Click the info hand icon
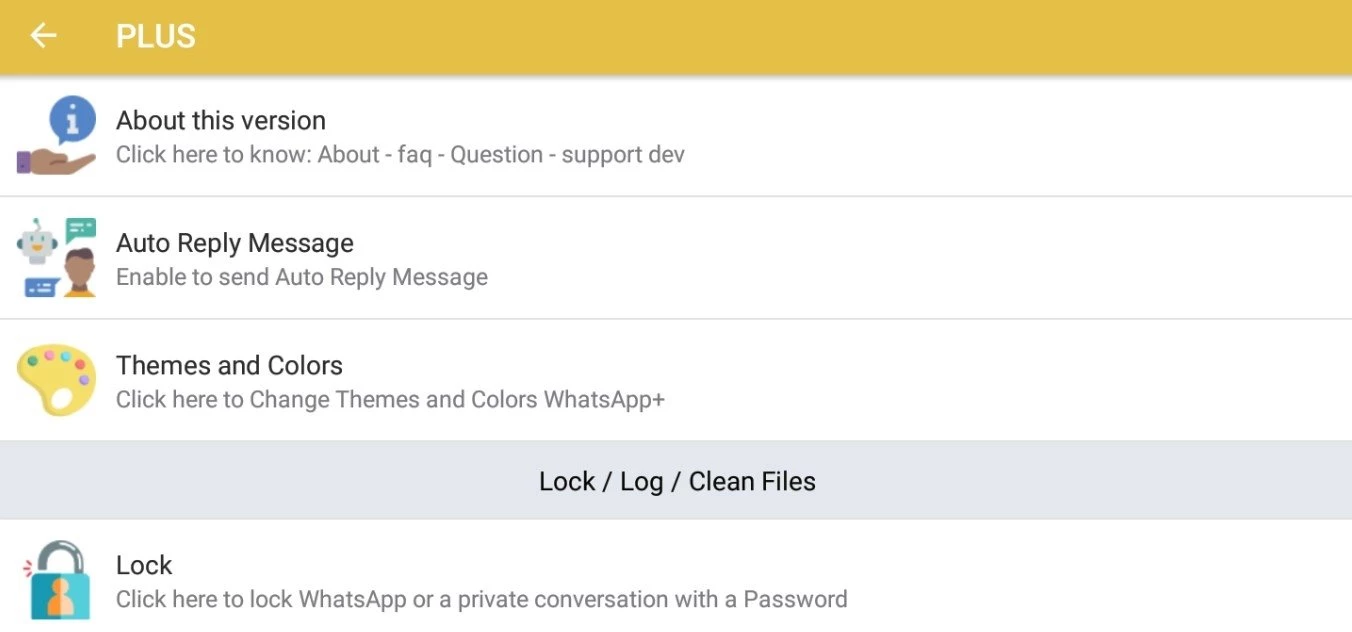 (57, 135)
